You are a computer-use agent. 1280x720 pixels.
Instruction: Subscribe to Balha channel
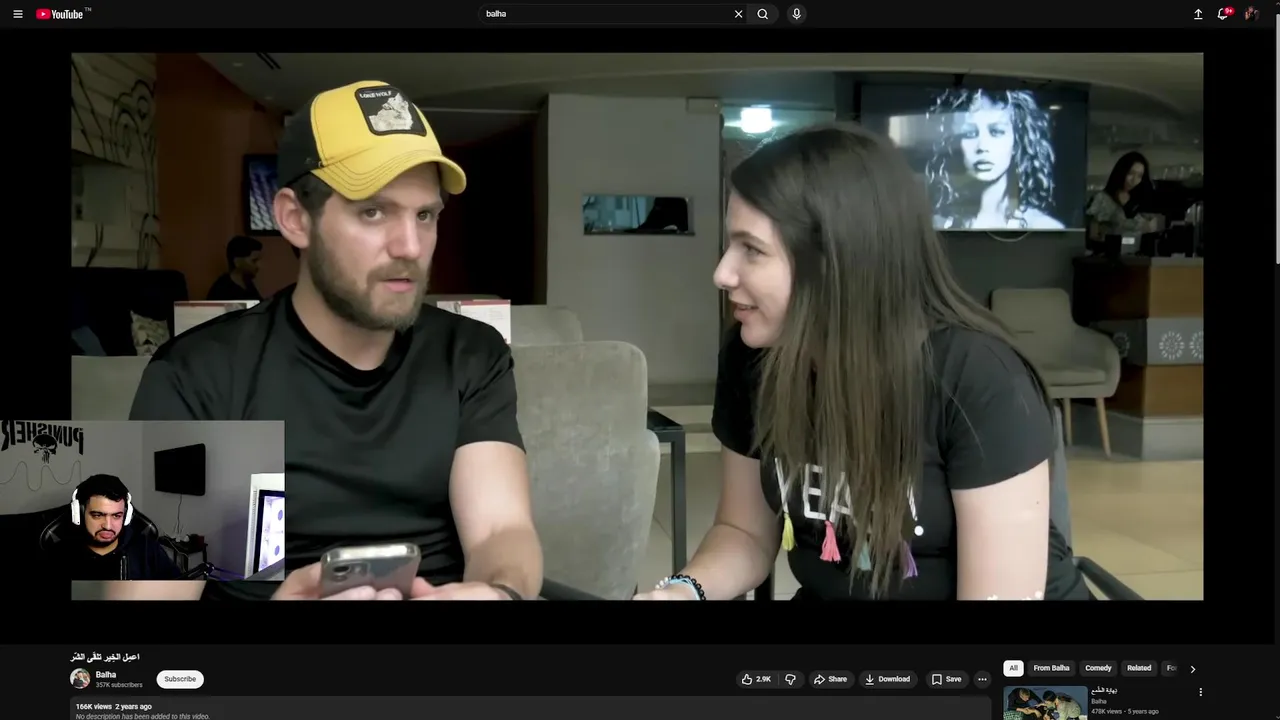click(x=180, y=679)
